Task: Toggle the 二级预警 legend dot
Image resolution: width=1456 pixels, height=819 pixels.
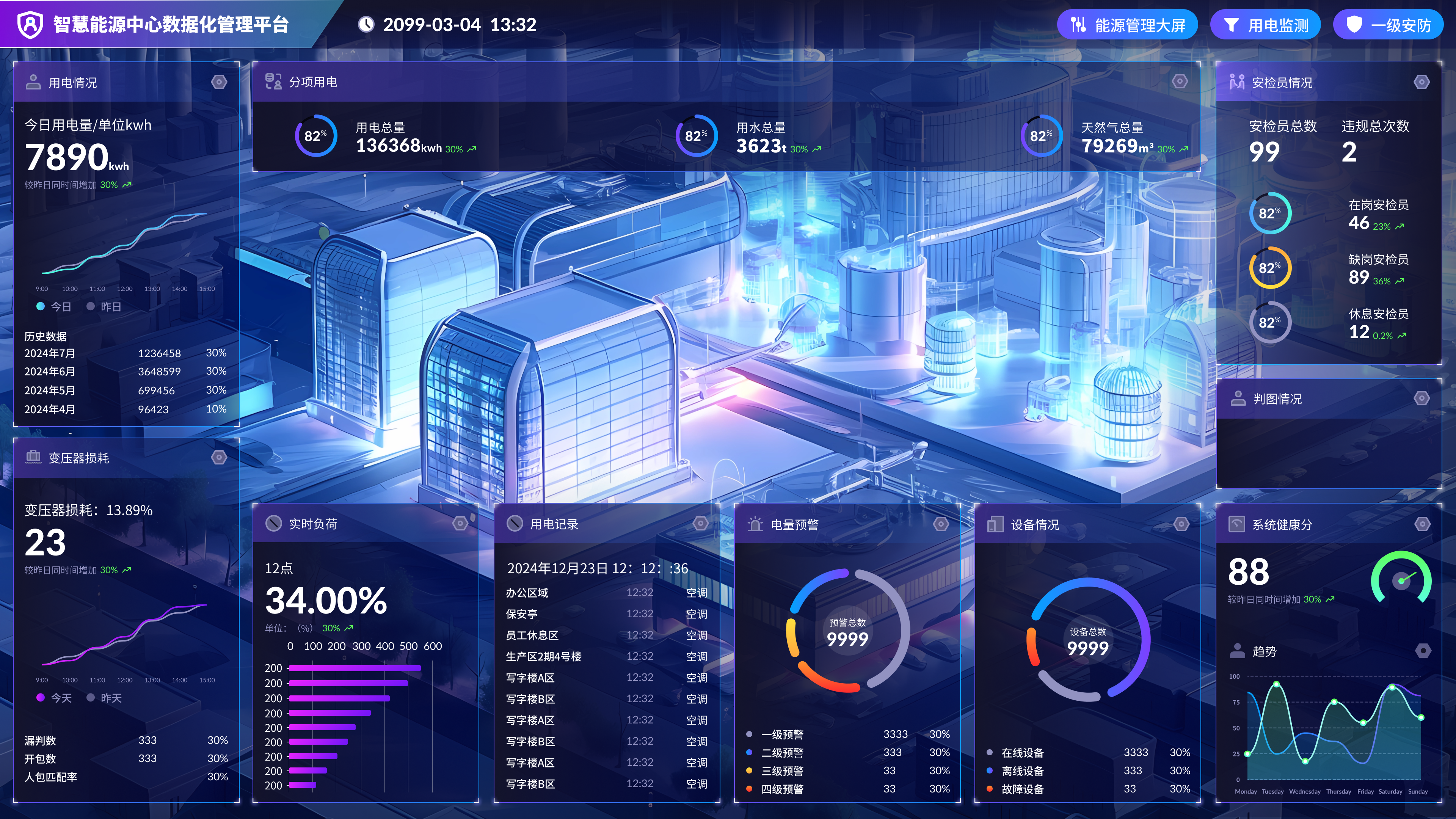Action: pyautogui.click(x=749, y=752)
